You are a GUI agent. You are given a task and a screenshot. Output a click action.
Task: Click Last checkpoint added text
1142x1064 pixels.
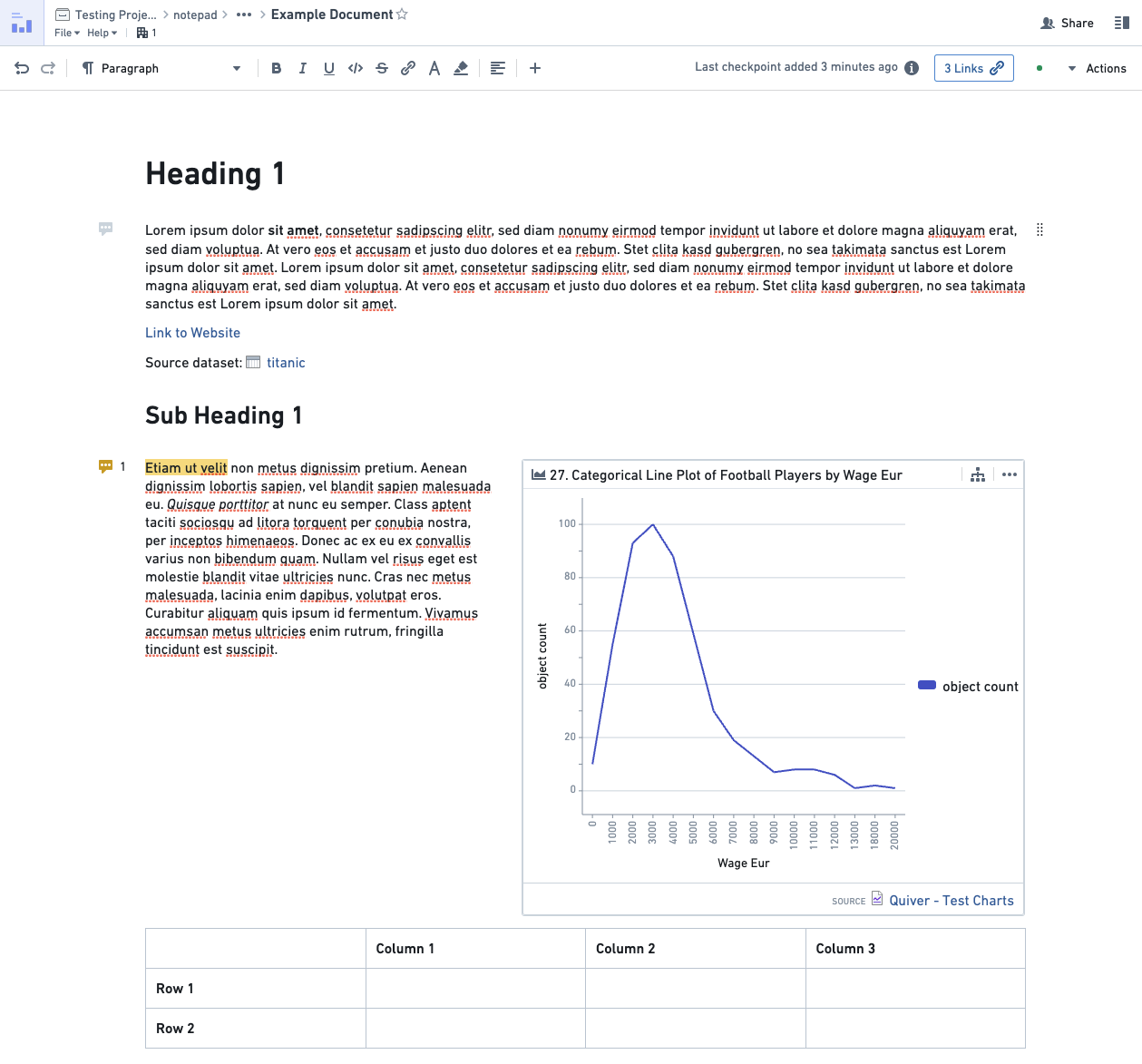[796, 67]
